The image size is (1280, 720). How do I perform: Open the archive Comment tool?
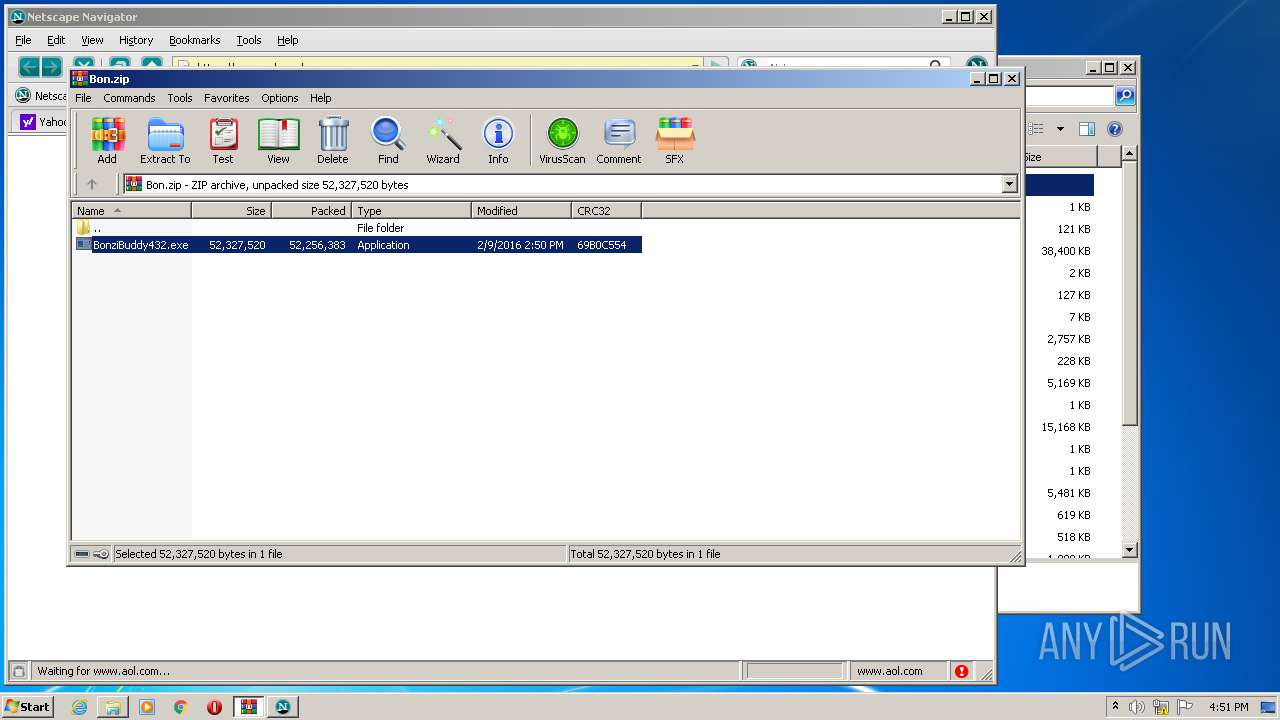[619, 140]
